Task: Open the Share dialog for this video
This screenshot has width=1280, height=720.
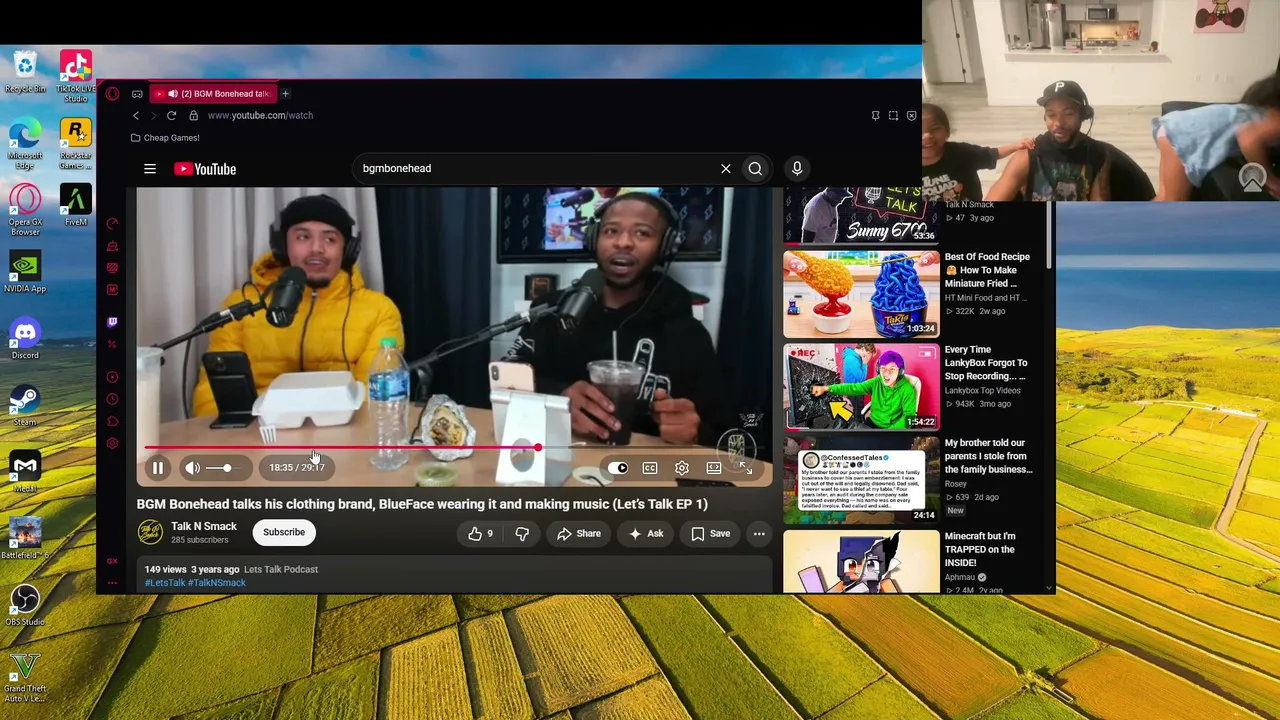Action: tap(579, 534)
